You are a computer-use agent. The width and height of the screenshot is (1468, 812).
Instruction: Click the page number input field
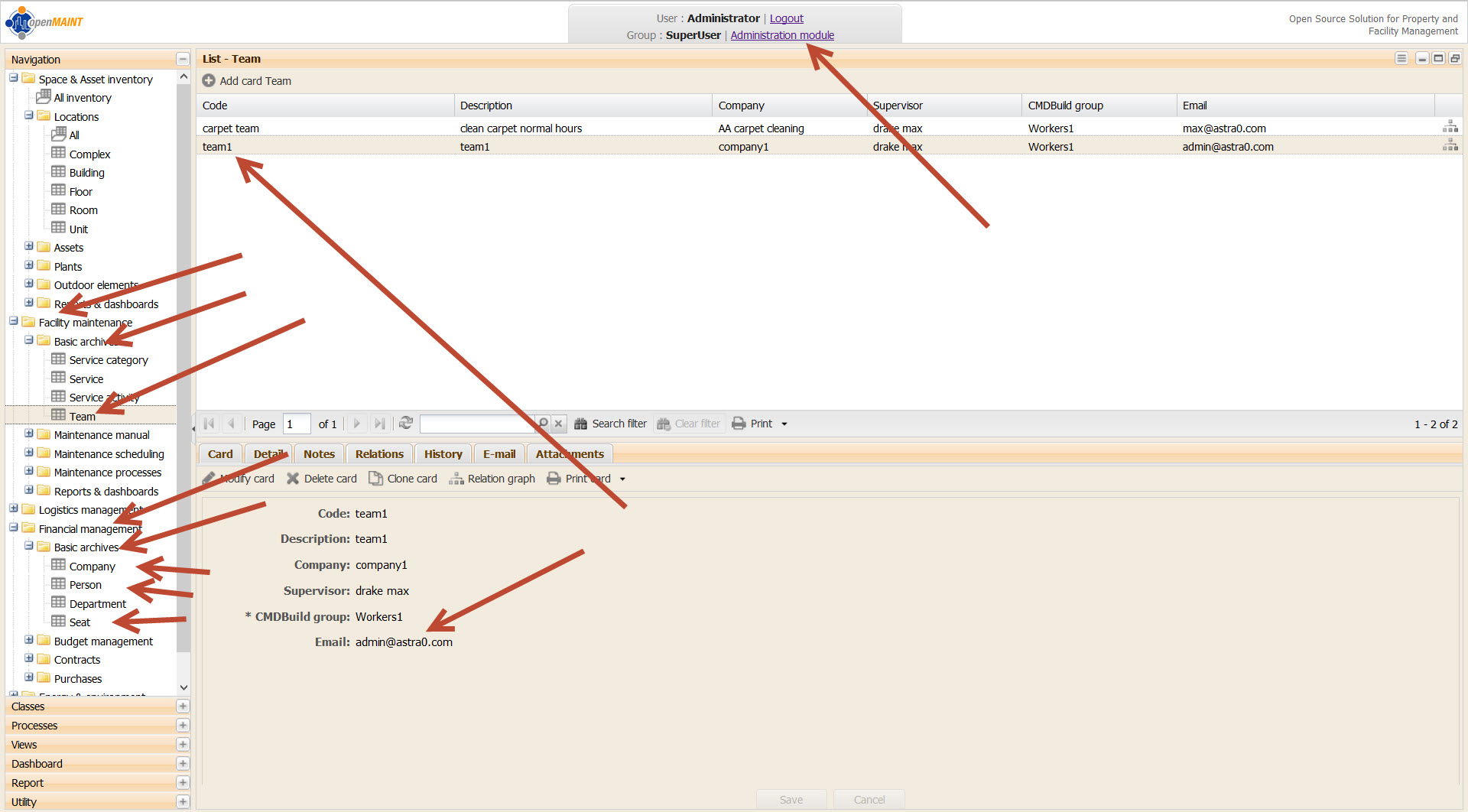tap(296, 424)
